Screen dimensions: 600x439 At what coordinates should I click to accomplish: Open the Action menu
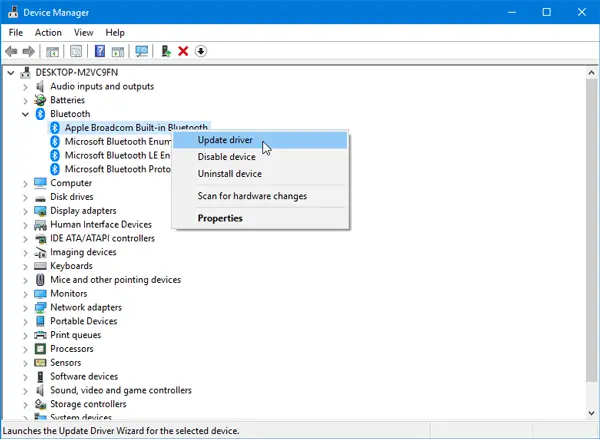point(48,33)
